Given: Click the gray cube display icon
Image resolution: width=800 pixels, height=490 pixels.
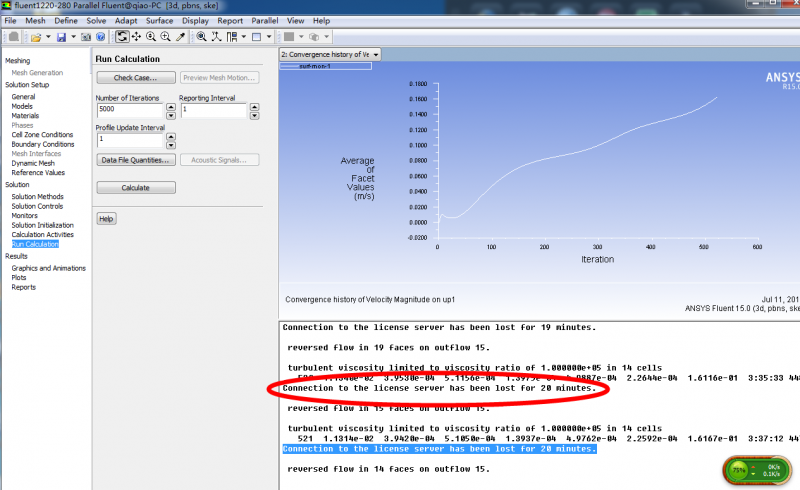Looking at the screenshot, I should (x=314, y=37).
